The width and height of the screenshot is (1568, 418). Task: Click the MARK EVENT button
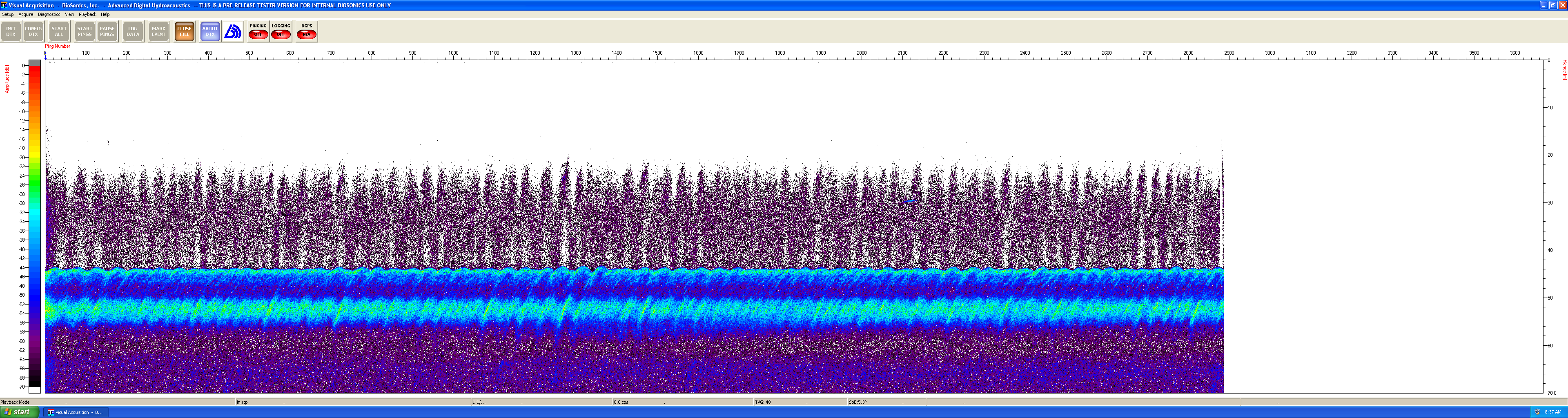[x=159, y=32]
